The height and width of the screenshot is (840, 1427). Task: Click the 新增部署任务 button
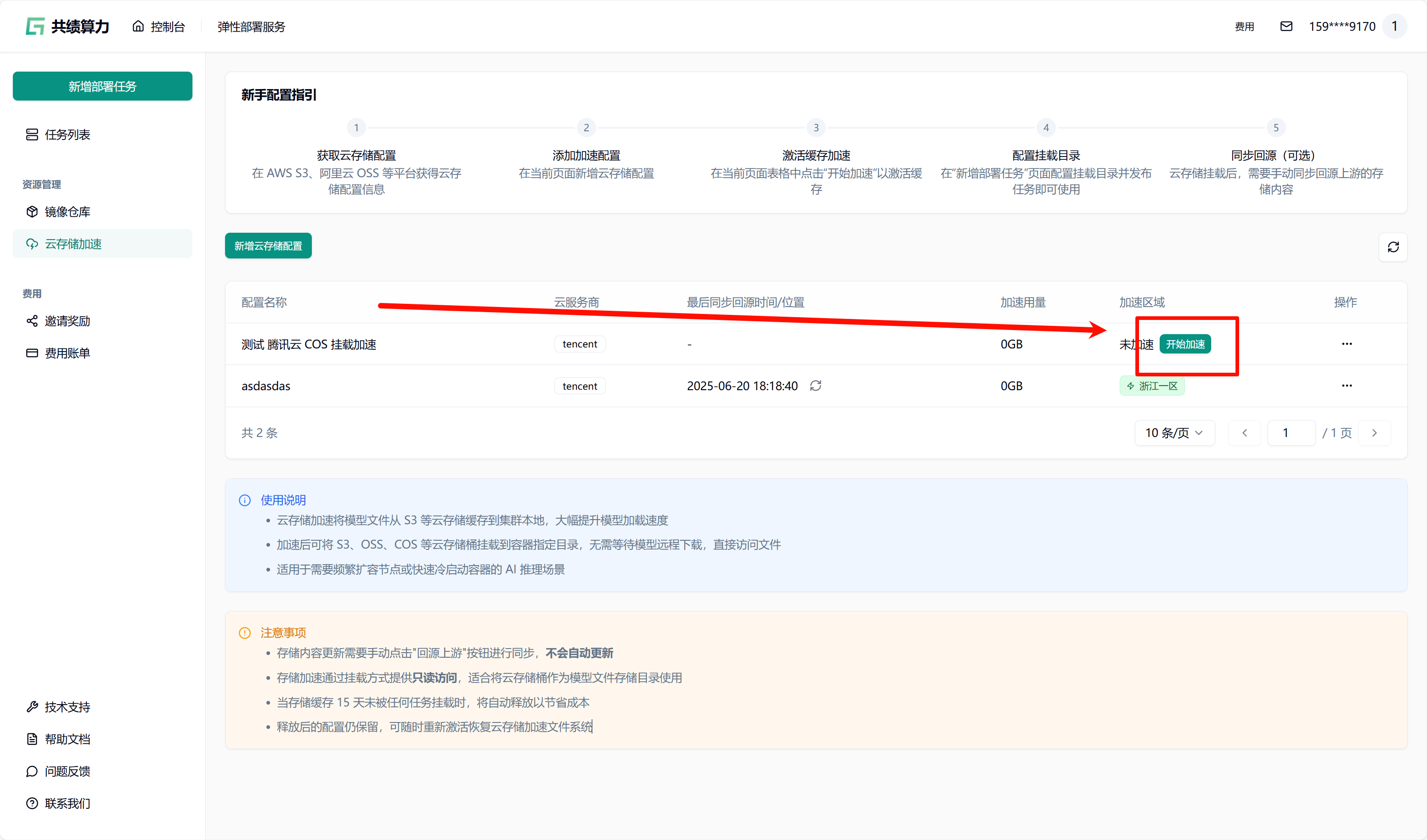(x=102, y=86)
